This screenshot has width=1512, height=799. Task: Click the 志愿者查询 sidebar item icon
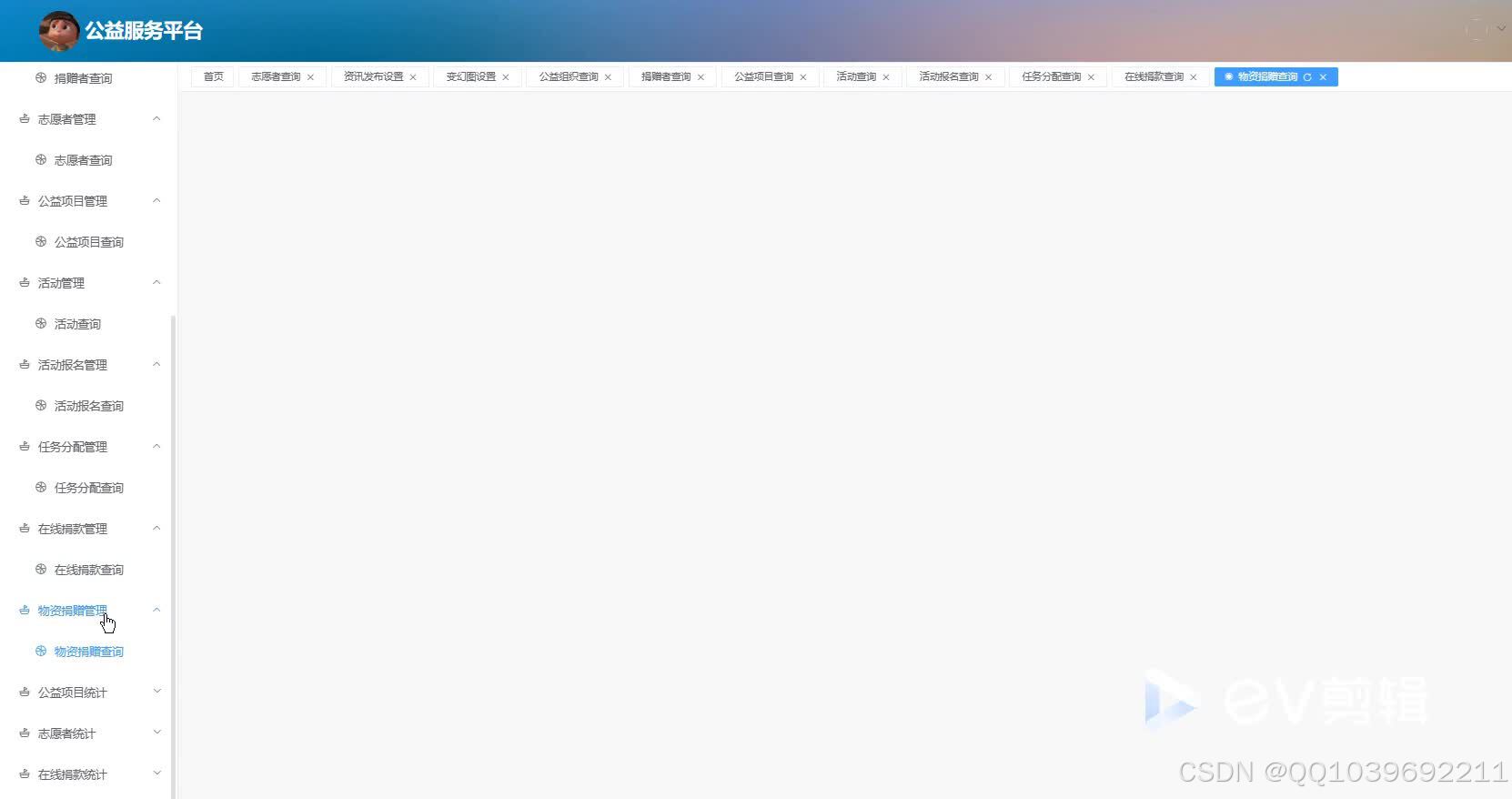coord(41,160)
